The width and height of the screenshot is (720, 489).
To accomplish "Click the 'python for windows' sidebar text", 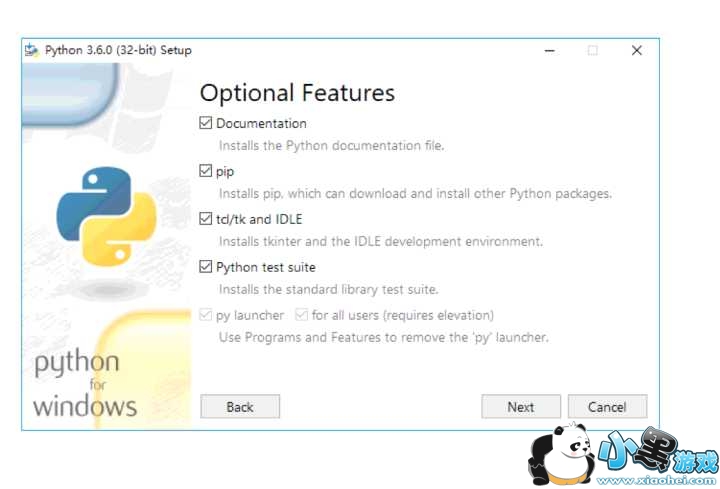I will point(84,385).
